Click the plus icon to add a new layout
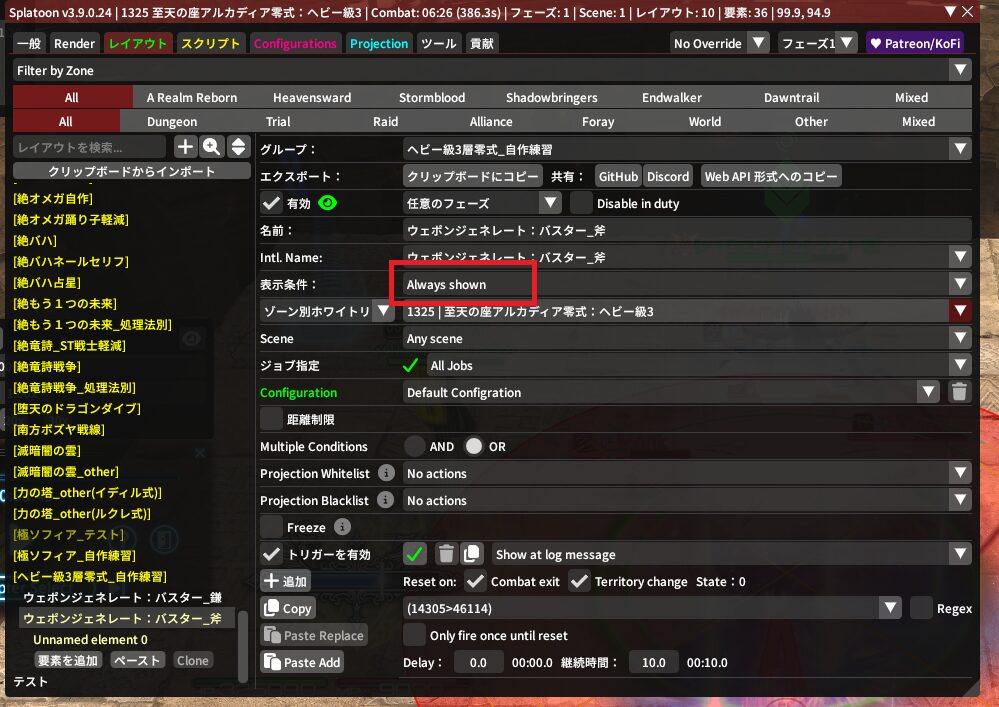Viewport: 999px width, 707px height. (x=186, y=147)
